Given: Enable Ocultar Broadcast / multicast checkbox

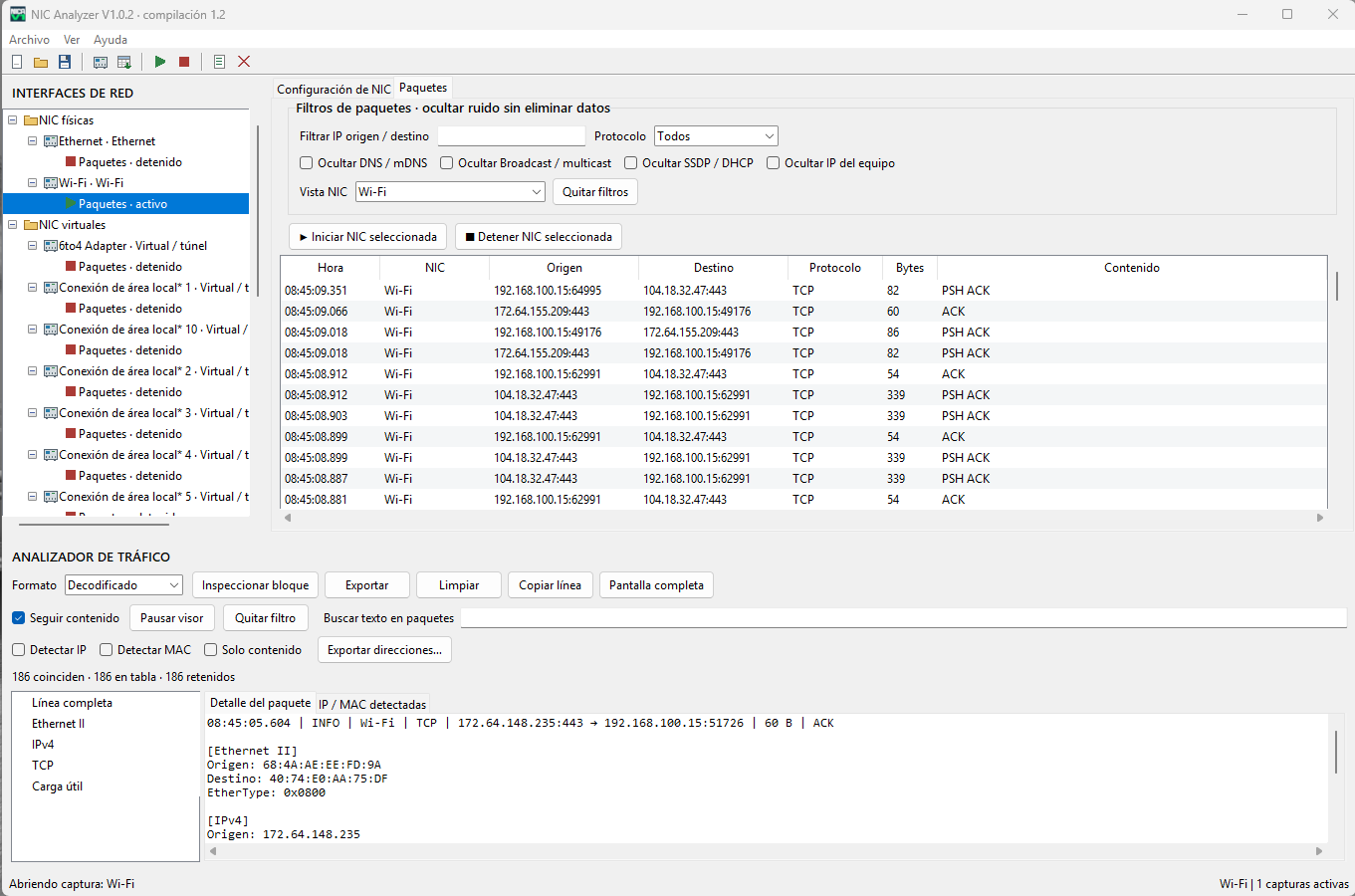Looking at the screenshot, I should click(447, 163).
